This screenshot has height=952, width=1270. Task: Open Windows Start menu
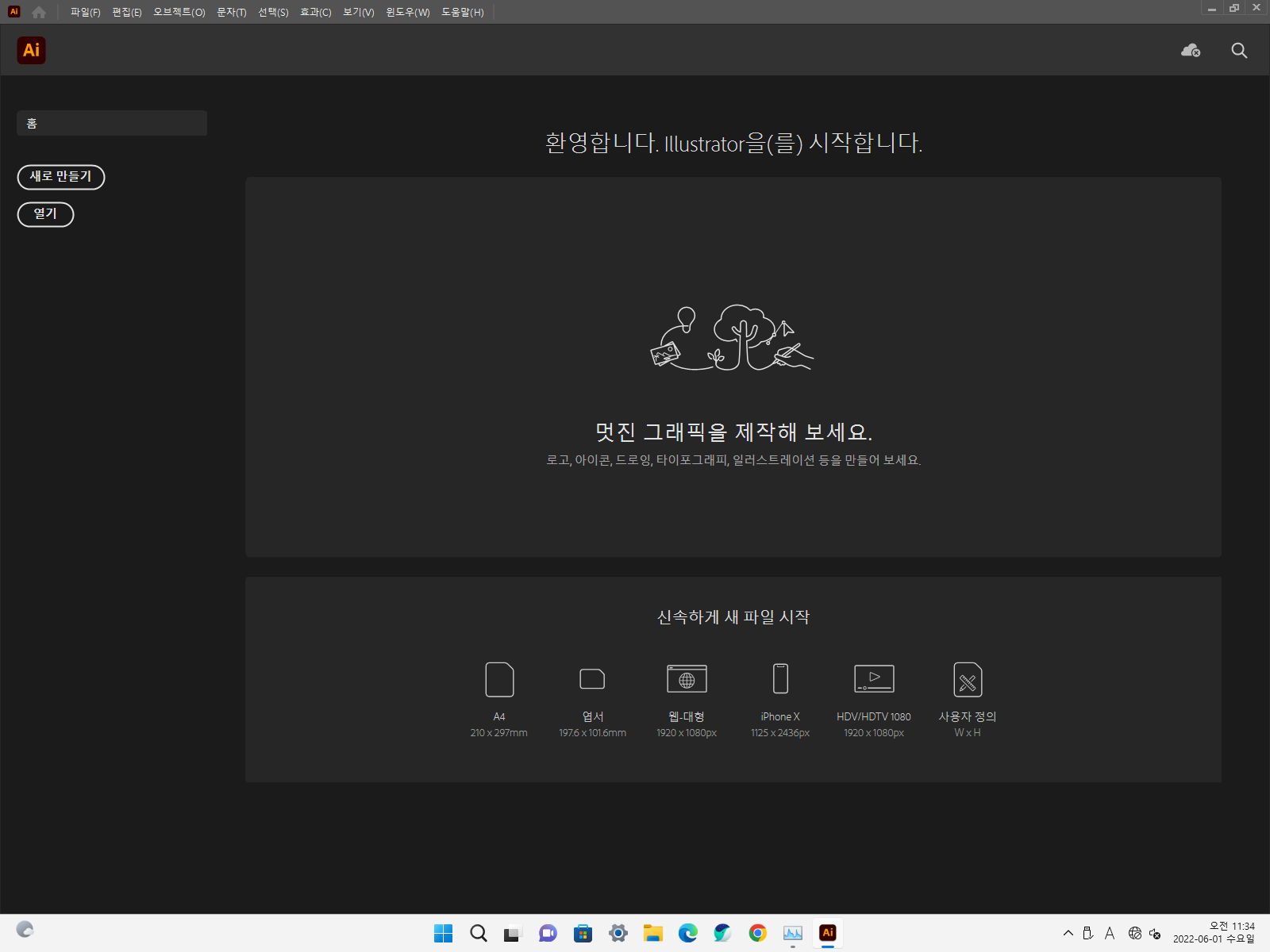[x=444, y=933]
